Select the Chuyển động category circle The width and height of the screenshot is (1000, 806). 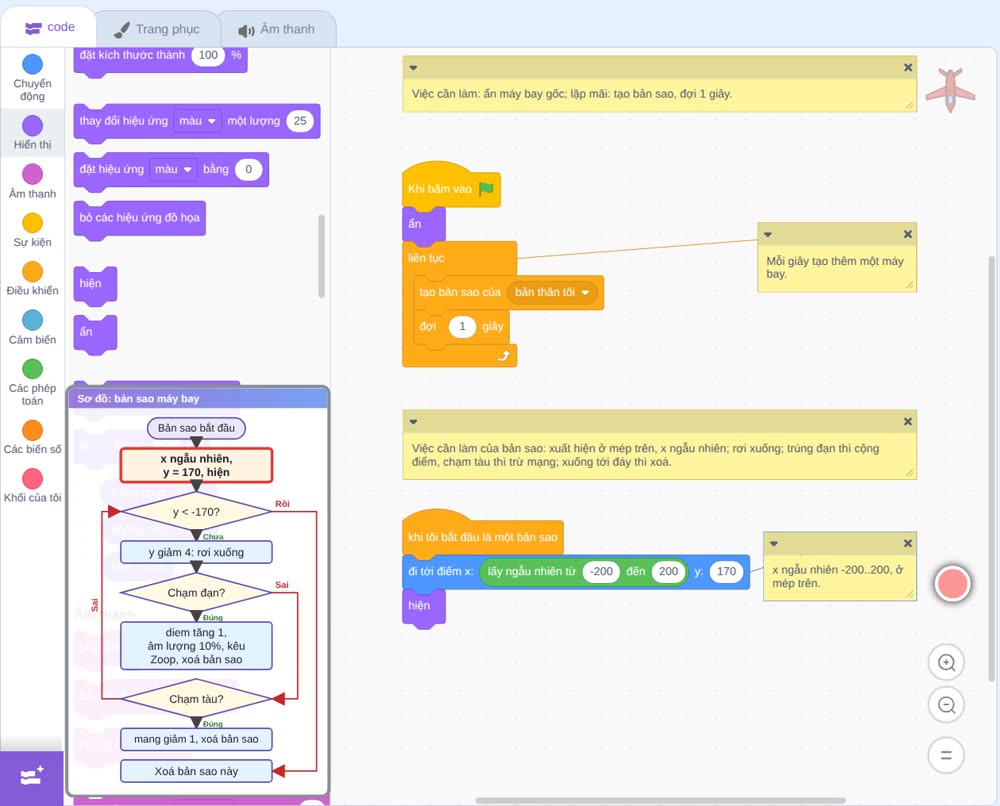[x=33, y=64]
